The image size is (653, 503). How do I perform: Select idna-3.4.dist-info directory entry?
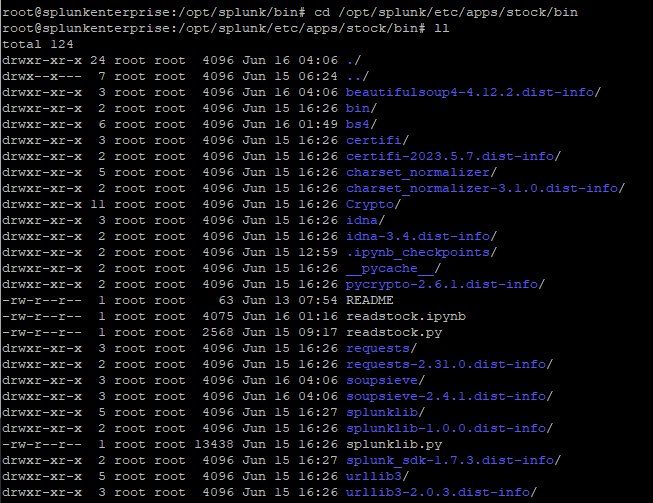tap(421, 237)
